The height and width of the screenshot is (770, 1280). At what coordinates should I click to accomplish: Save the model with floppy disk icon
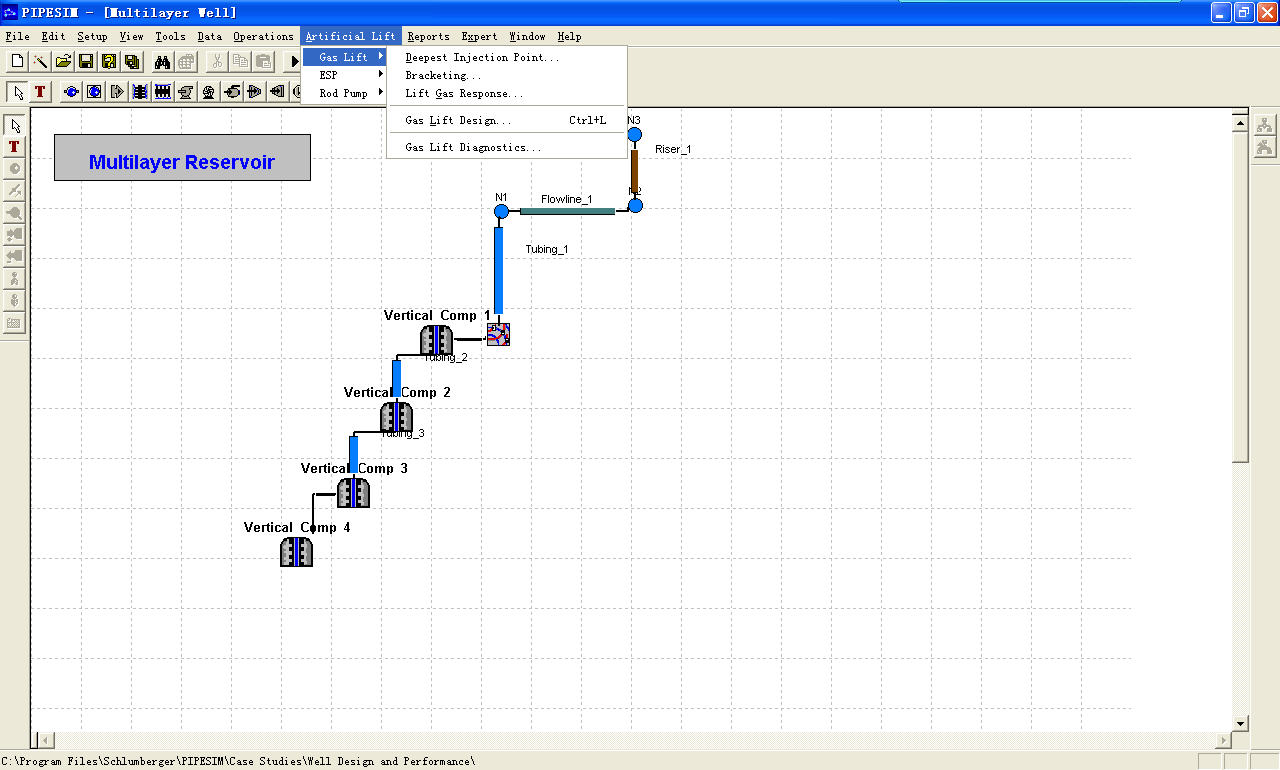point(86,61)
